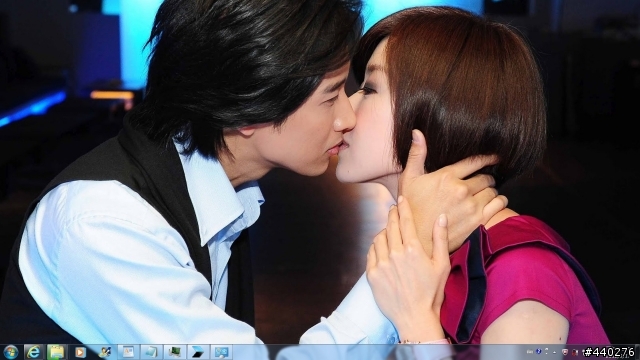Image resolution: width=640 pixels, height=360 pixels.
Task: Open the last taskbar app with blue screen icon
Action: [221, 352]
